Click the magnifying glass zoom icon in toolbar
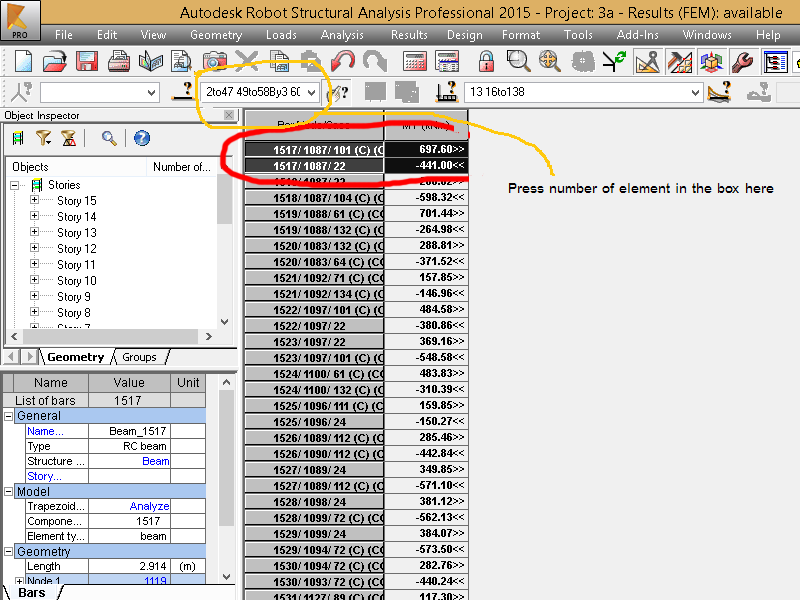The width and height of the screenshot is (800, 600). click(518, 62)
